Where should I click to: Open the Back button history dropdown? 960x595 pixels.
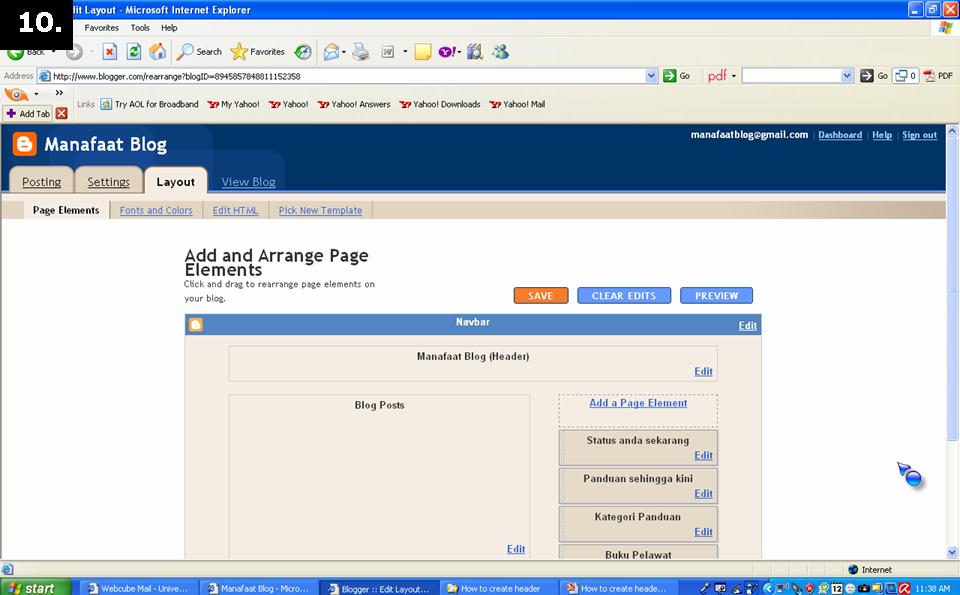53,52
